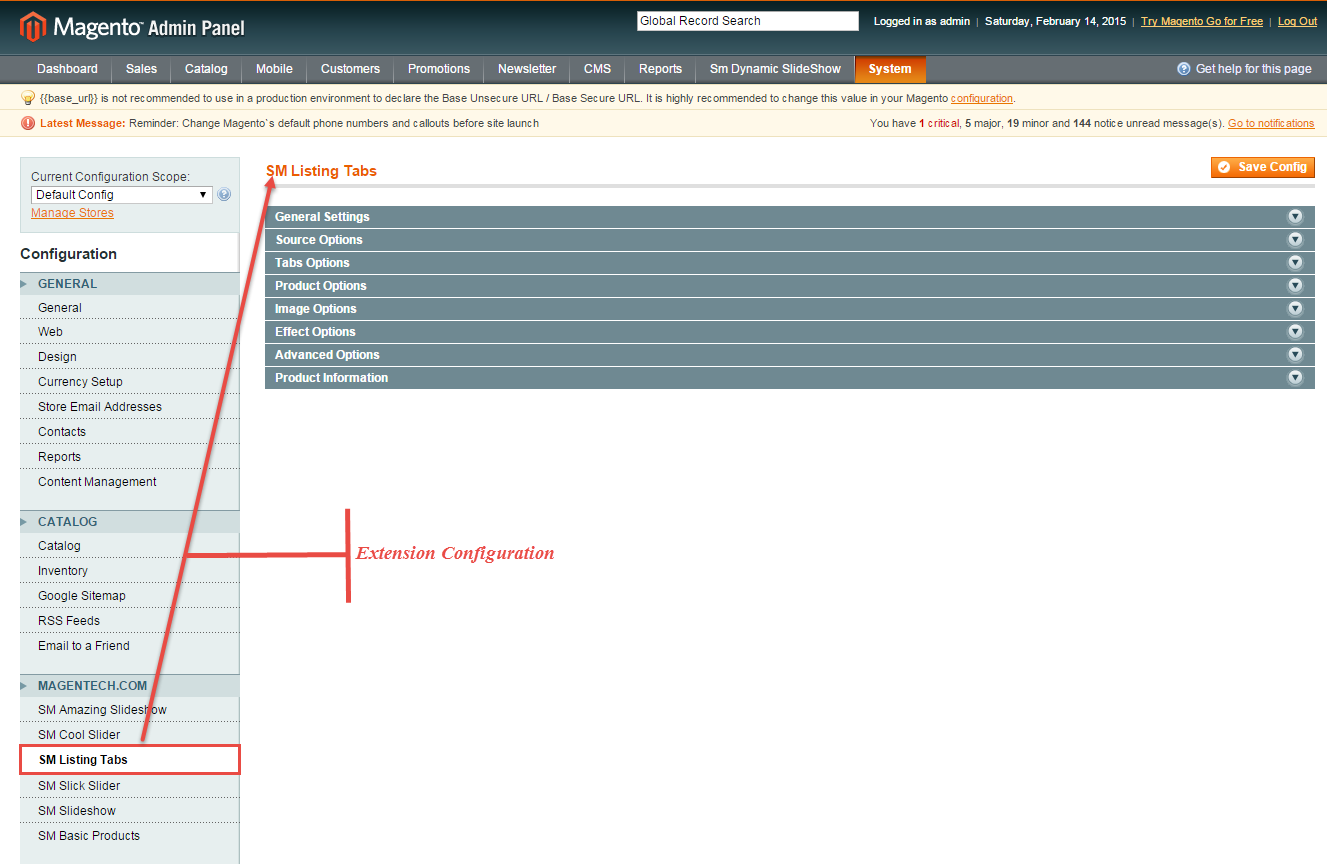The width and height of the screenshot is (1327, 864).
Task: Click the red alert icon beside Latest Message
Action: pyautogui.click(x=28, y=123)
